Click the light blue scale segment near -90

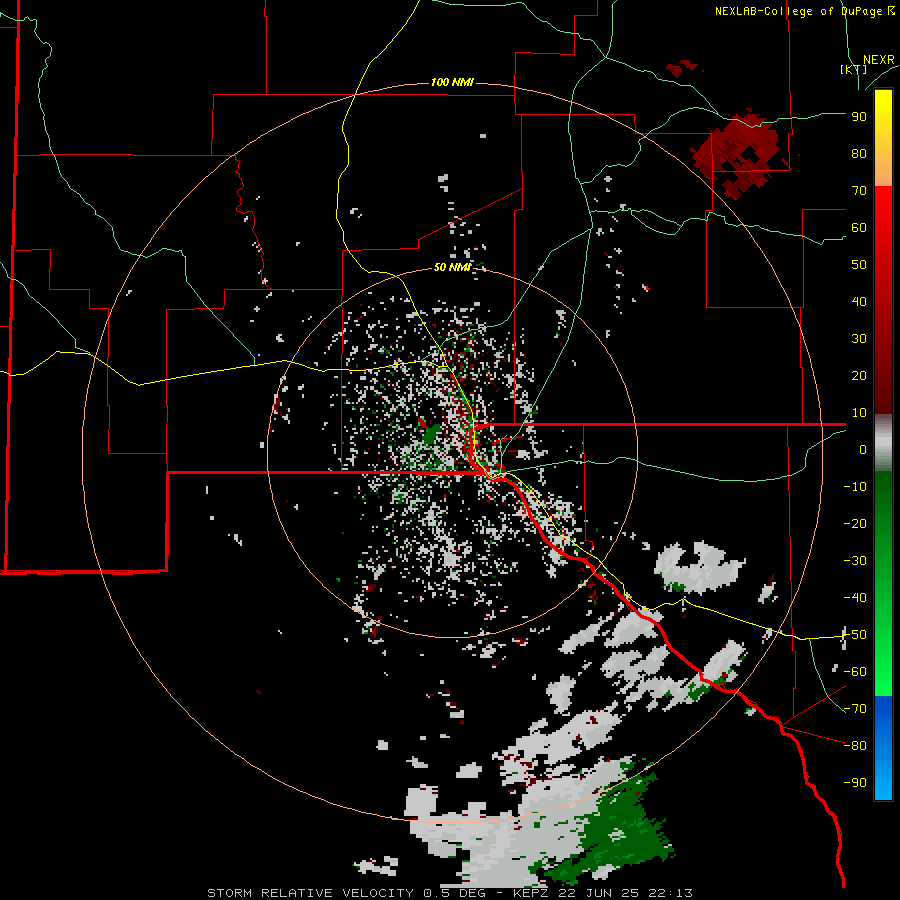(883, 778)
